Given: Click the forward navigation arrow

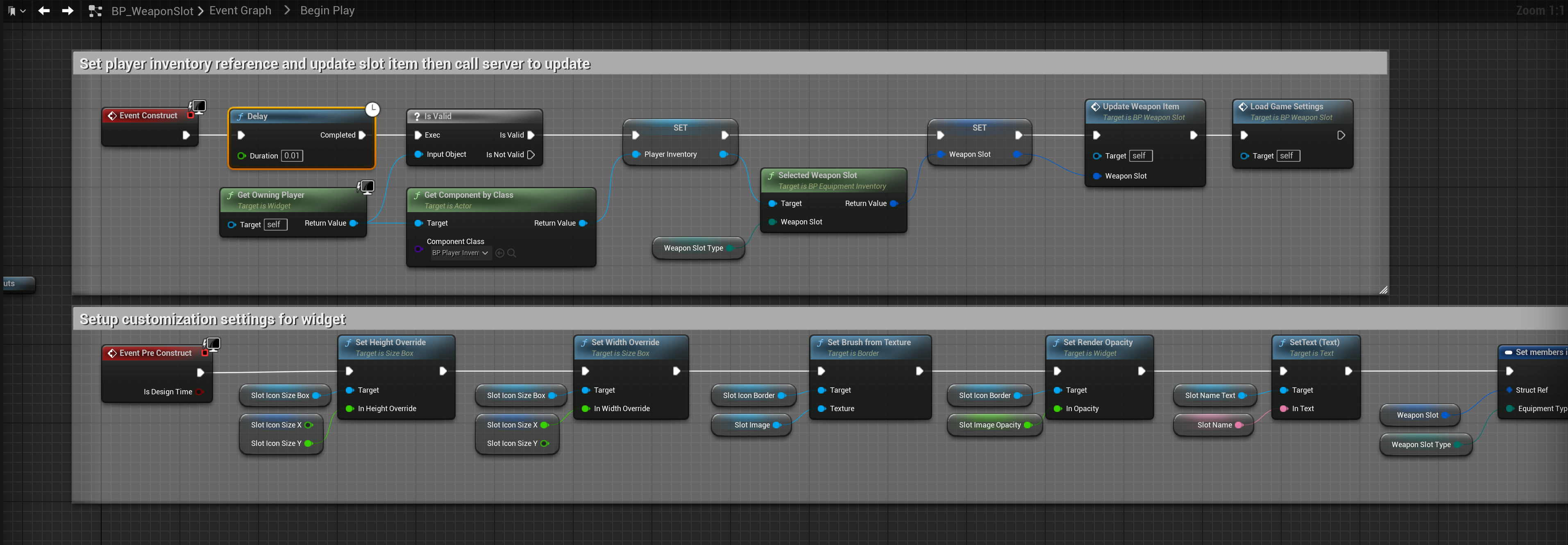Looking at the screenshot, I should 68,10.
